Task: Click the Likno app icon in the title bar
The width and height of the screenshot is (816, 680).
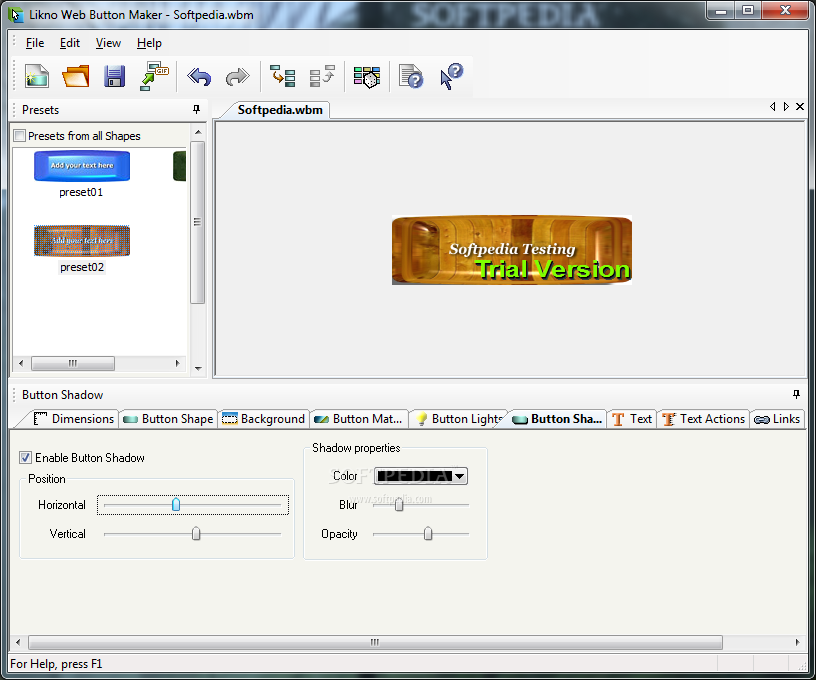Action: [16, 15]
